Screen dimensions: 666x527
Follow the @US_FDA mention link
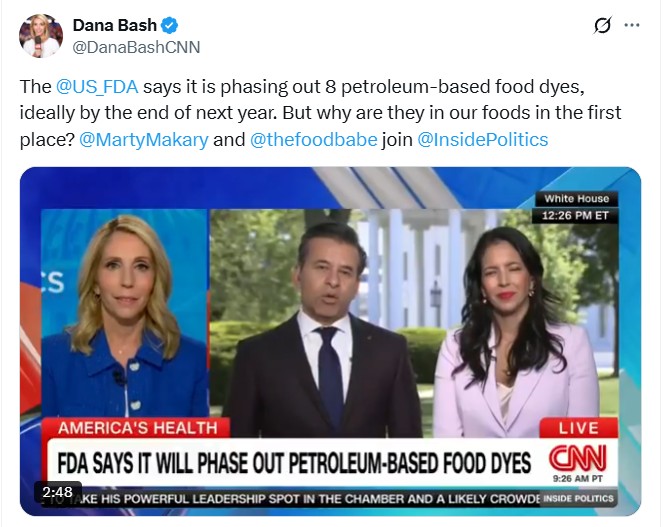[x=97, y=87]
